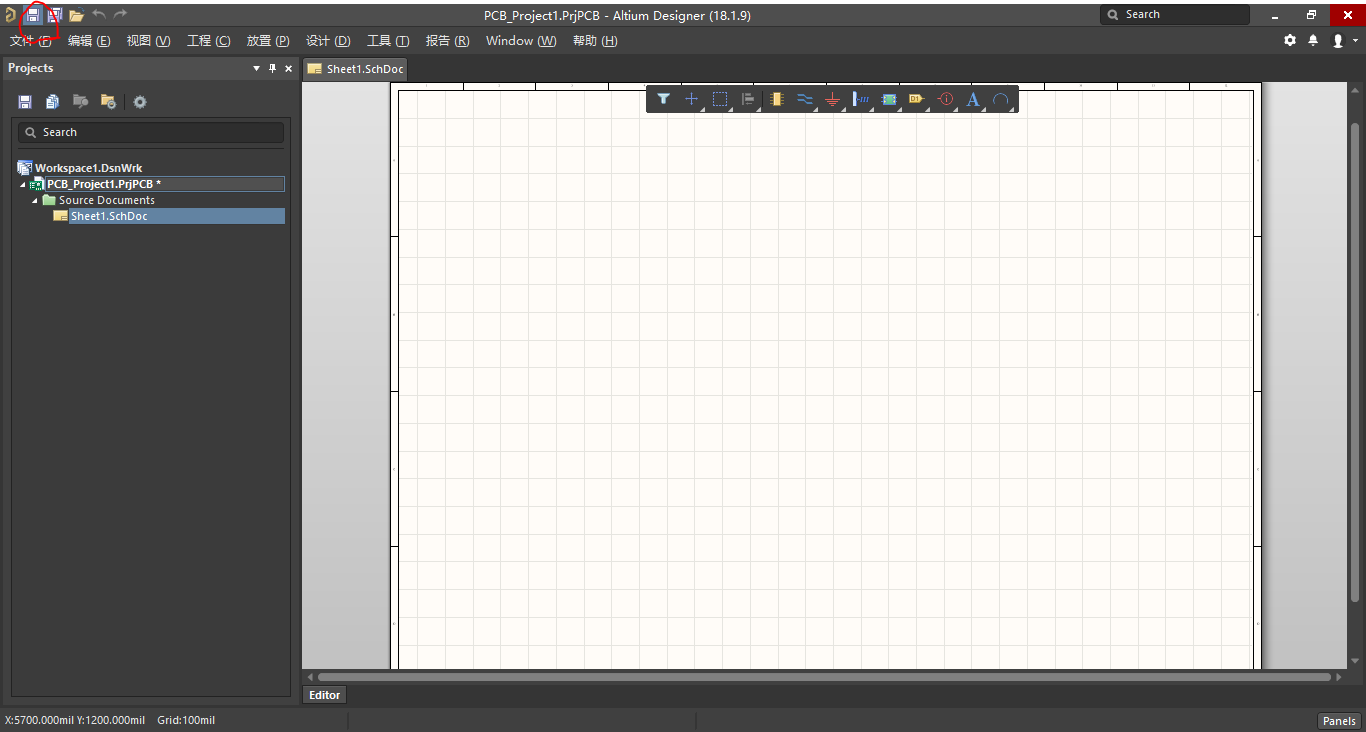Image resolution: width=1366 pixels, height=732 pixels.
Task: Click the Editor button below the sheet
Action: [x=323, y=694]
